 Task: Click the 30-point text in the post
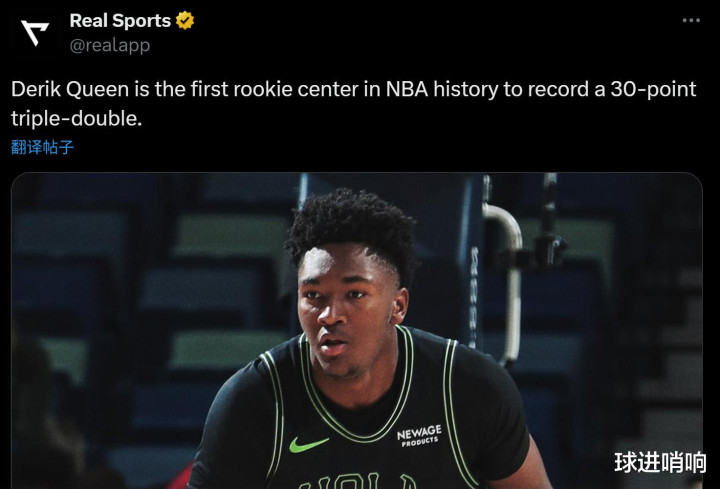653,89
